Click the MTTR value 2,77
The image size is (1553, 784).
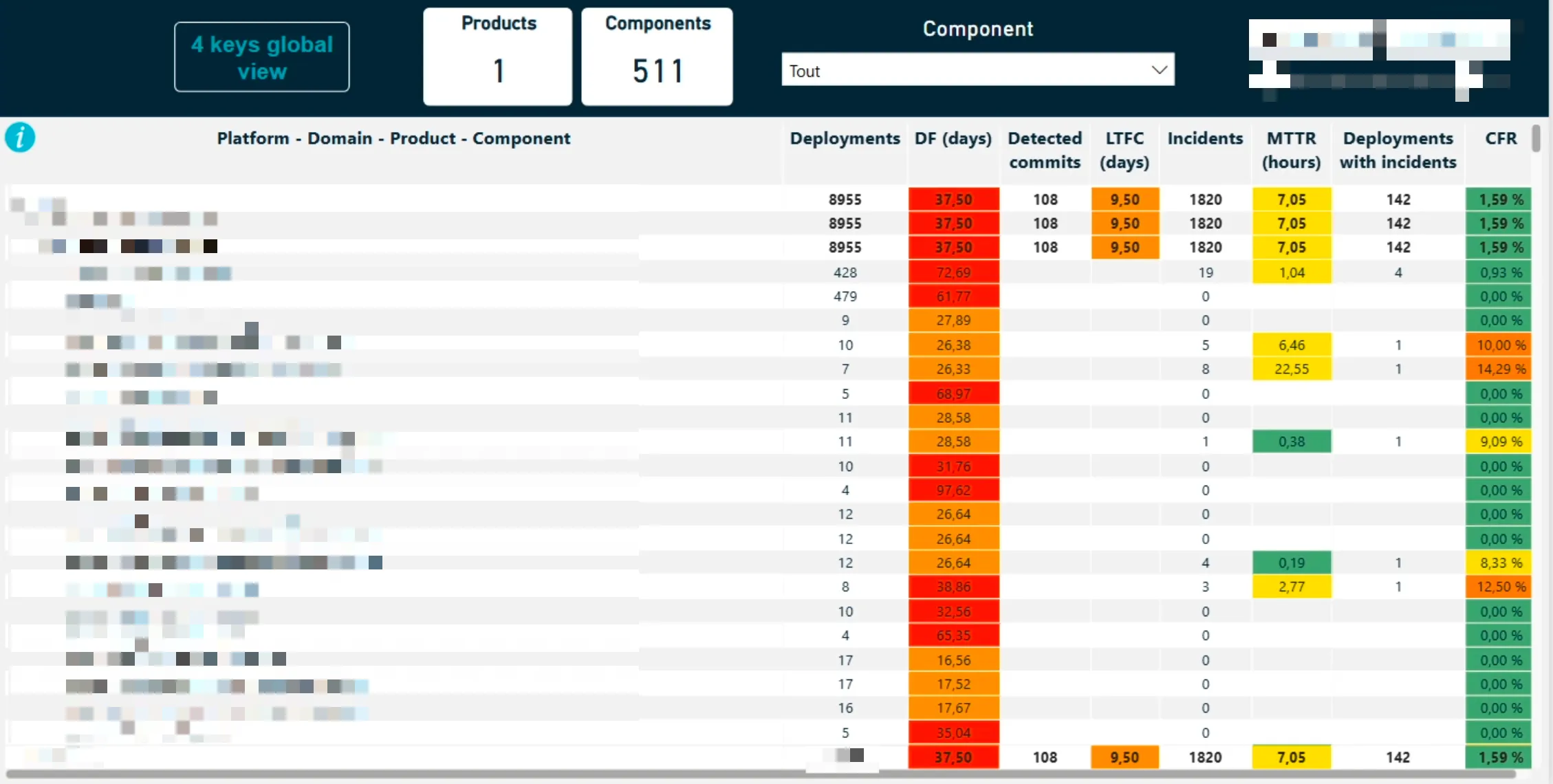tap(1292, 587)
